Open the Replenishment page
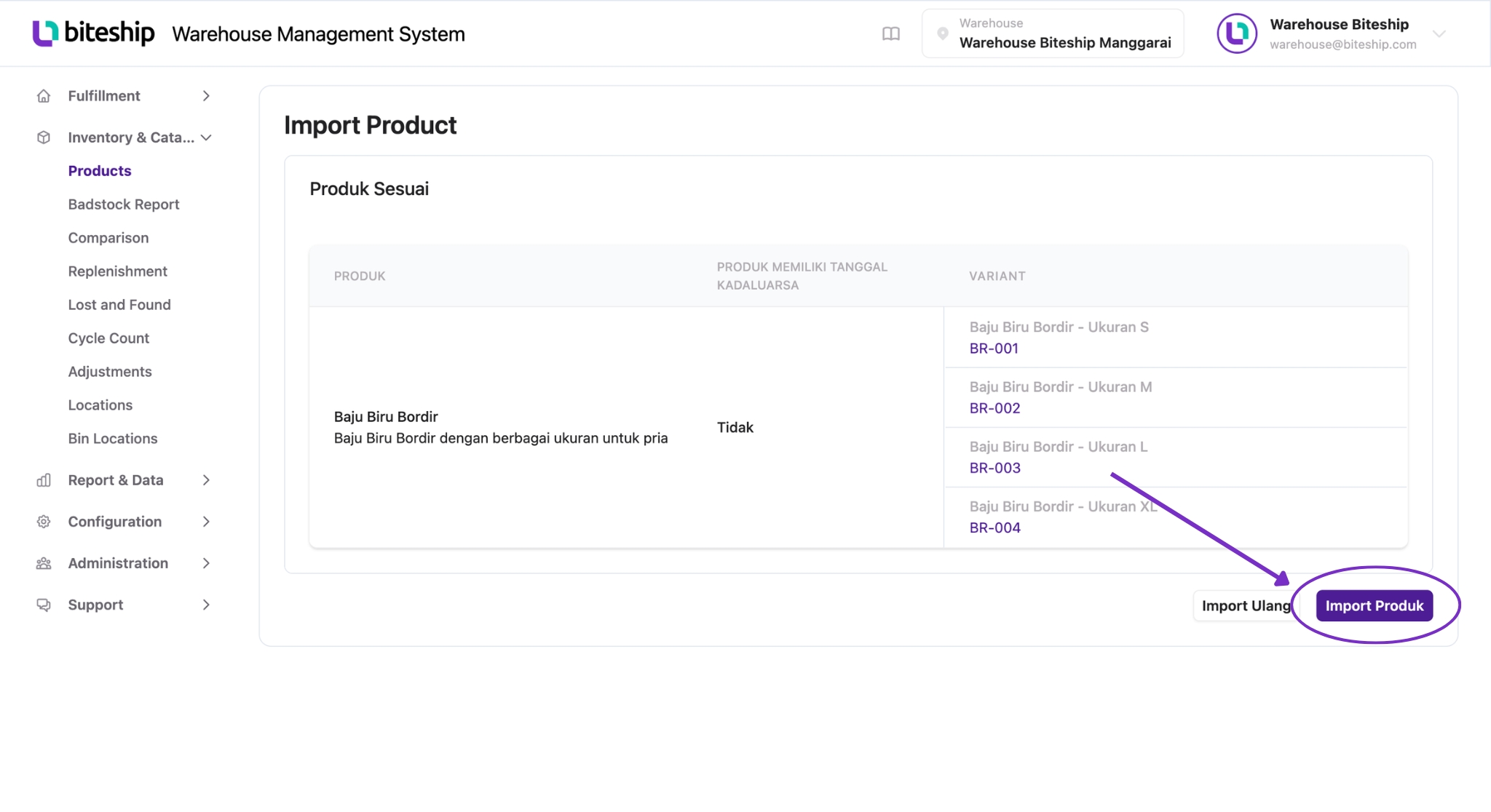 point(118,271)
